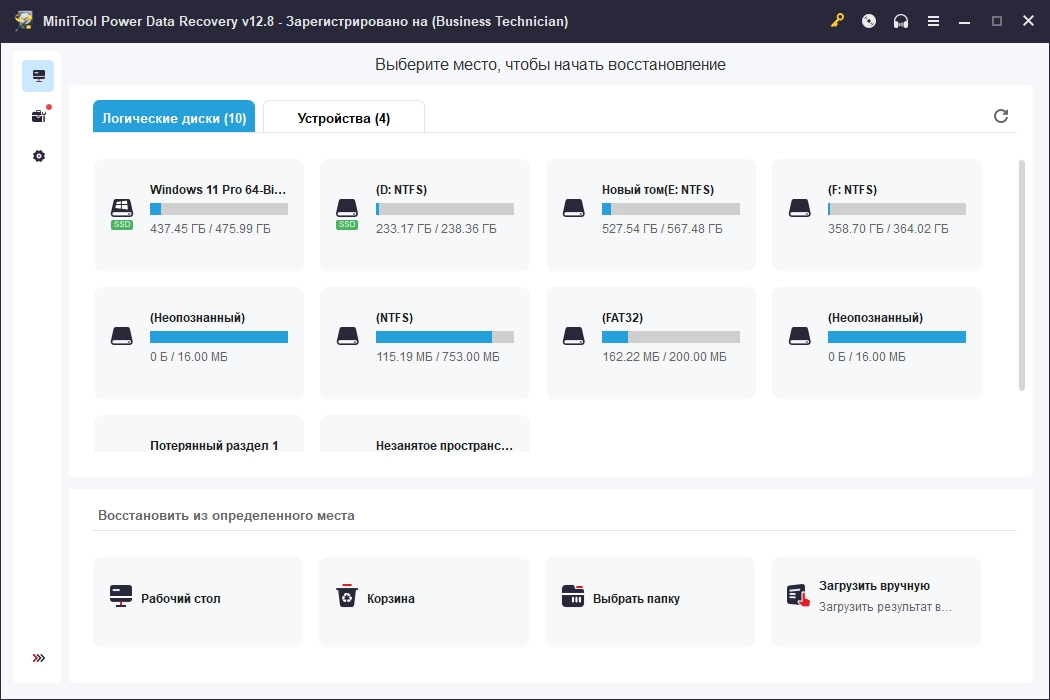Viewport: 1050px width, 700px height.
Task: Click the Windows 11 drive usage bar
Action: [x=219, y=209]
